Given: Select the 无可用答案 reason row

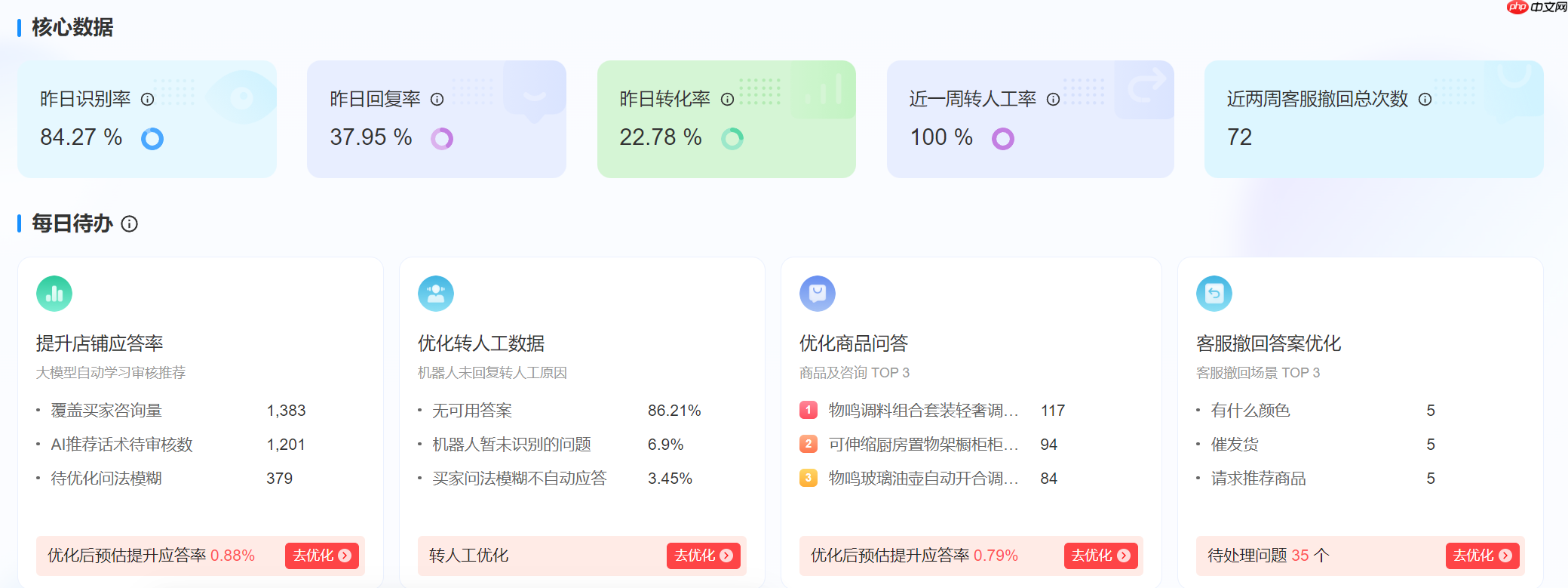Looking at the screenshot, I should coord(472,411).
